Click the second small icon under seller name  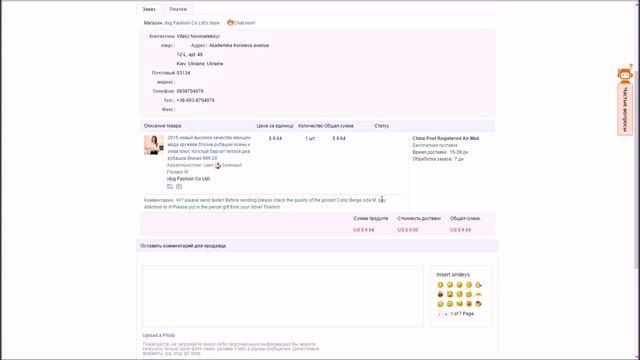click(179, 187)
